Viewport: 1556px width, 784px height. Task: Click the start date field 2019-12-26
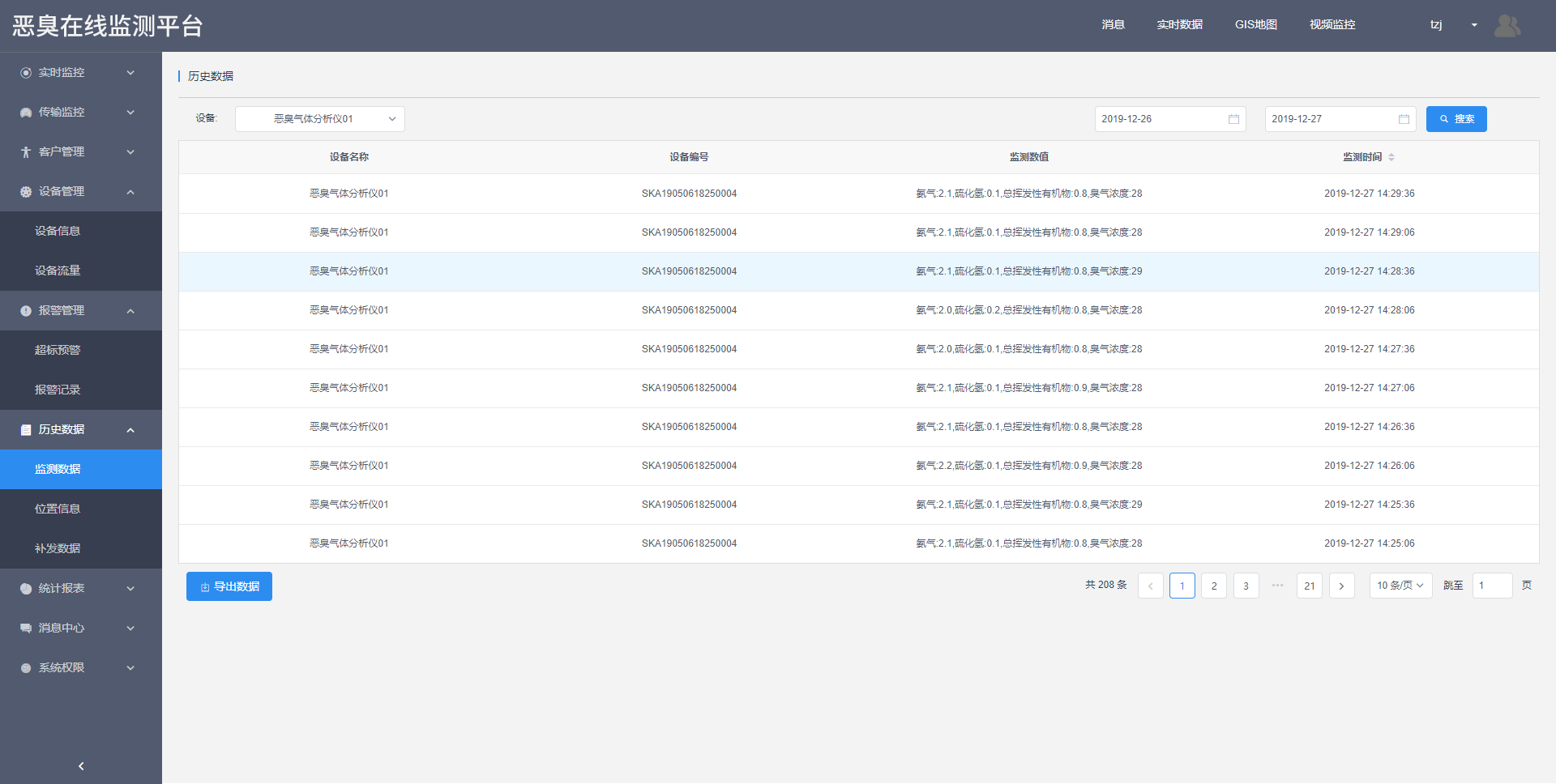click(x=1170, y=119)
